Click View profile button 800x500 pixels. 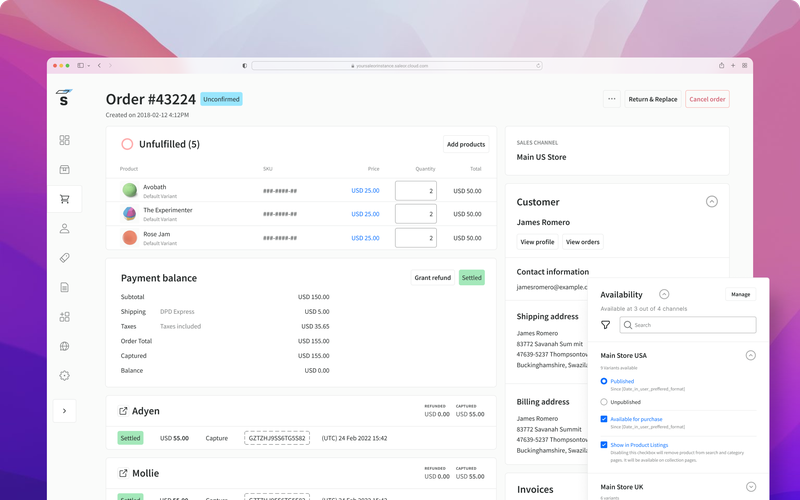(x=537, y=242)
